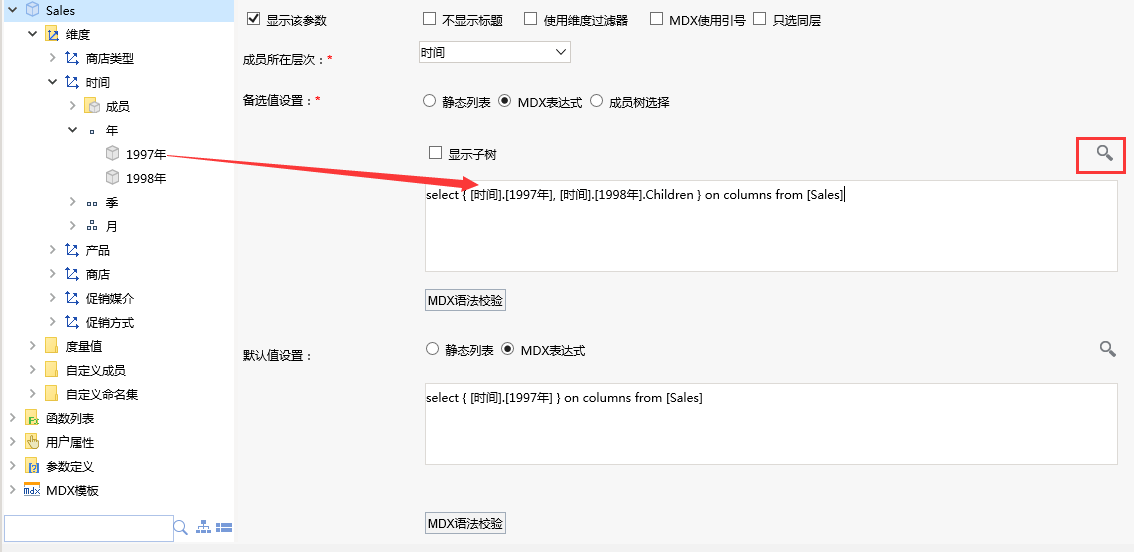
Task: Switch to list view icon
Action: (x=223, y=528)
